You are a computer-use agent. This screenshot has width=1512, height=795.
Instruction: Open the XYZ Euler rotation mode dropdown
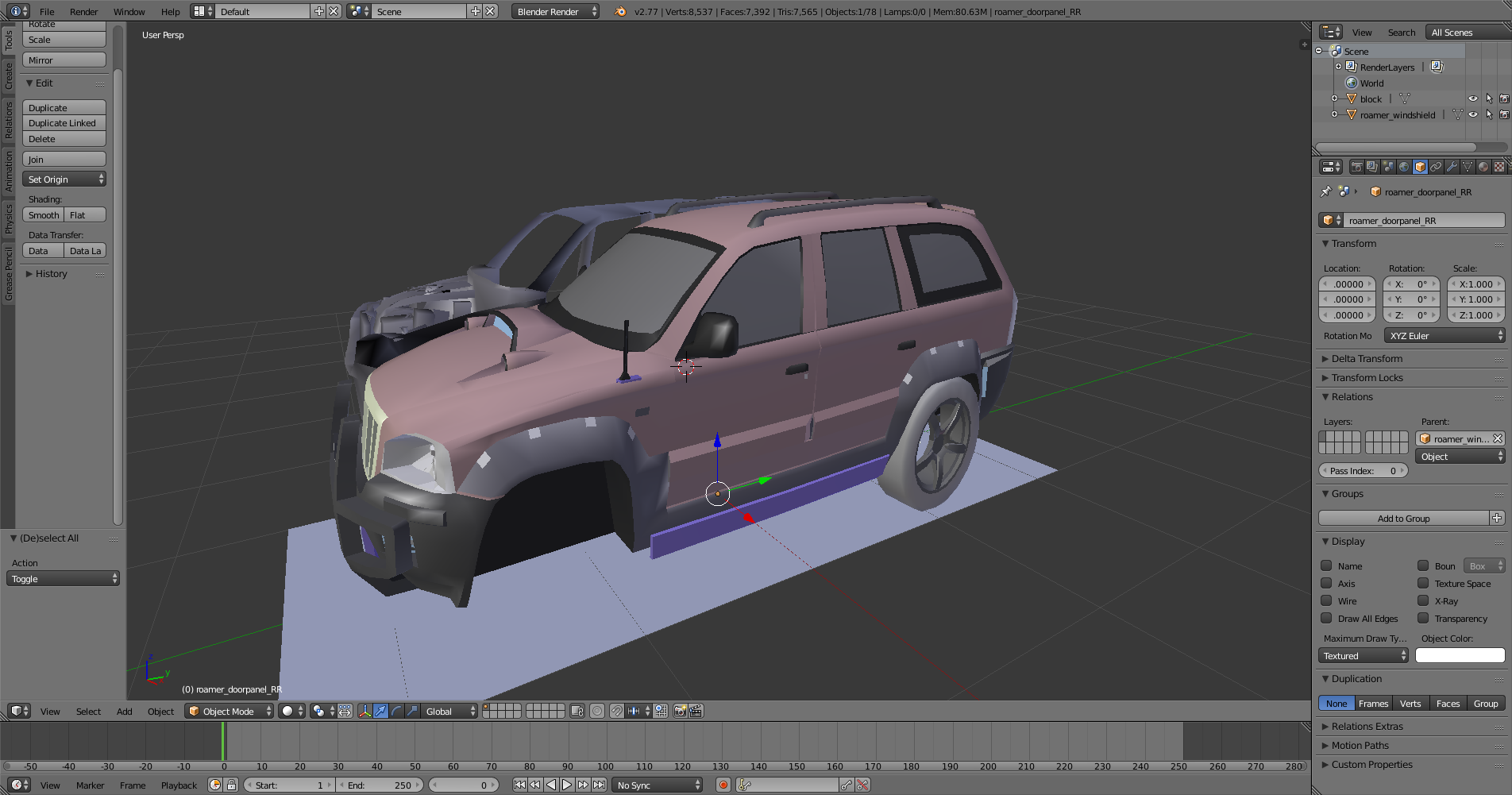click(1444, 336)
